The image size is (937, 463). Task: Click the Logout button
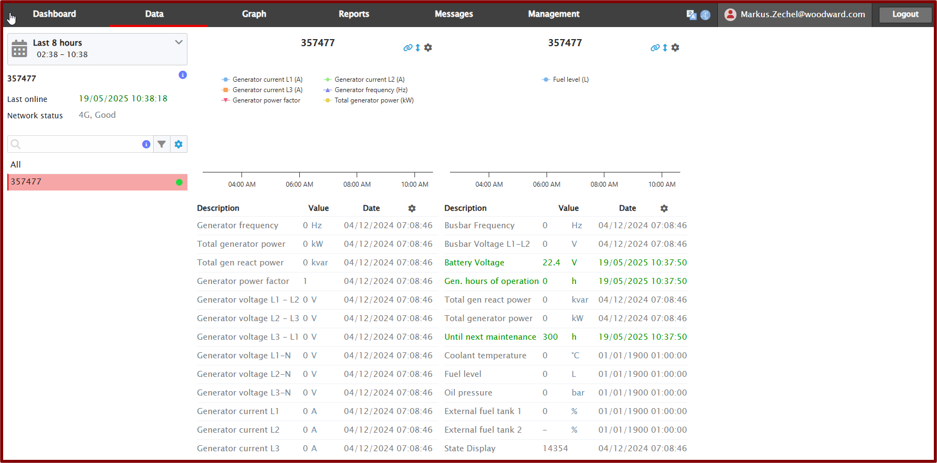[905, 15]
